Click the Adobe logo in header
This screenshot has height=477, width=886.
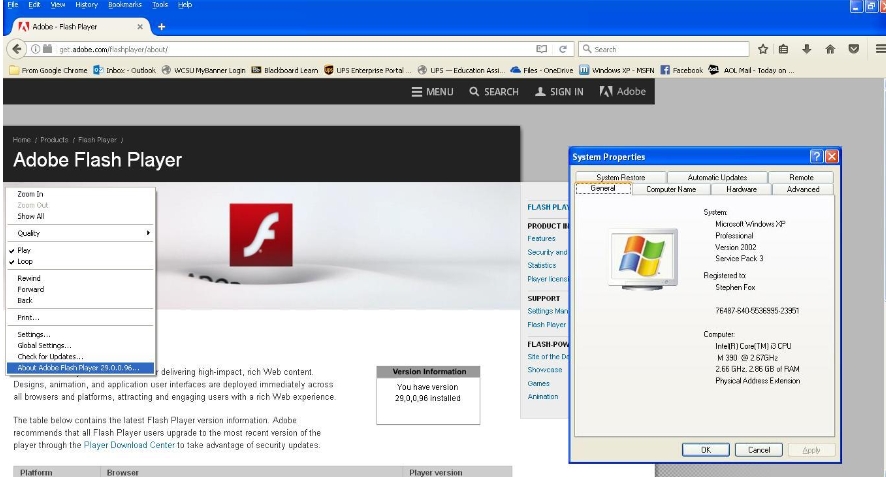point(623,92)
